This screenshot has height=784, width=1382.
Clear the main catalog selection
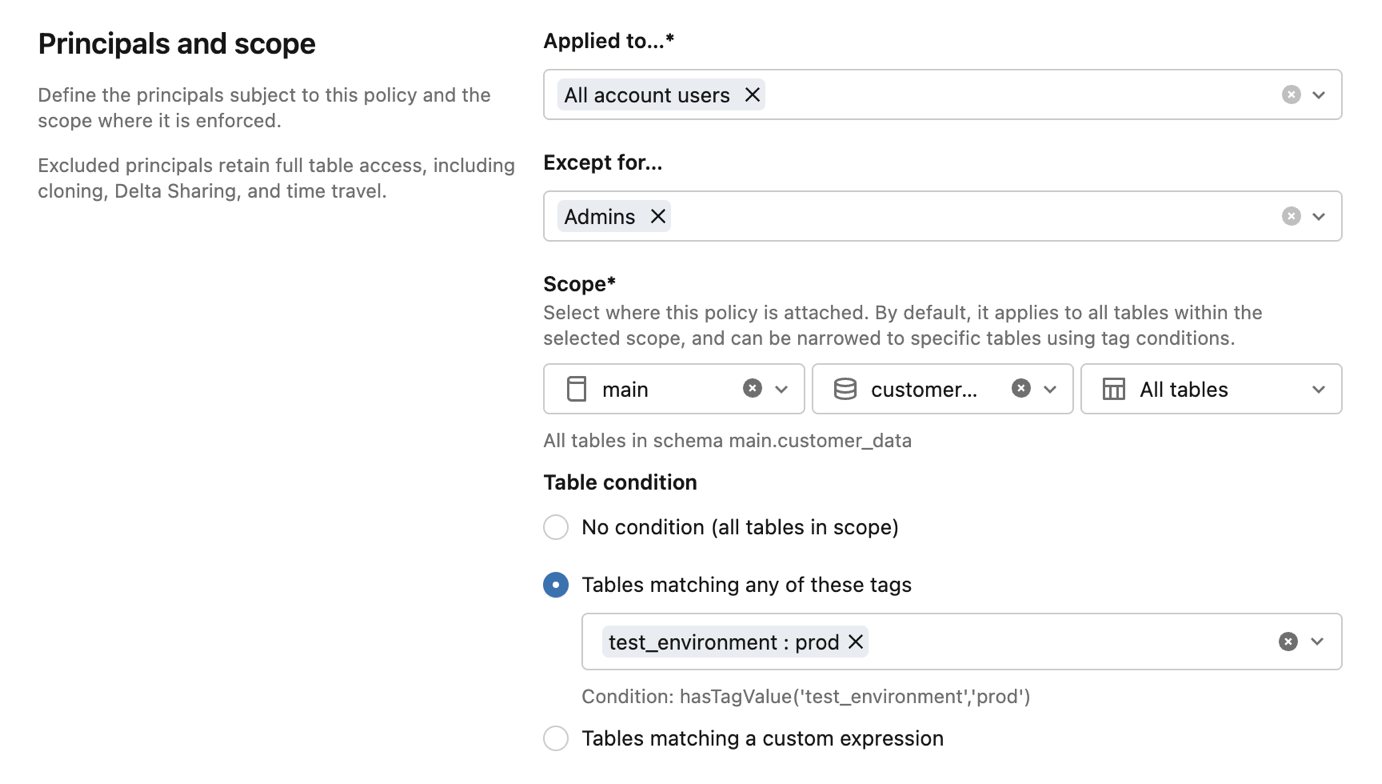pyautogui.click(x=752, y=389)
